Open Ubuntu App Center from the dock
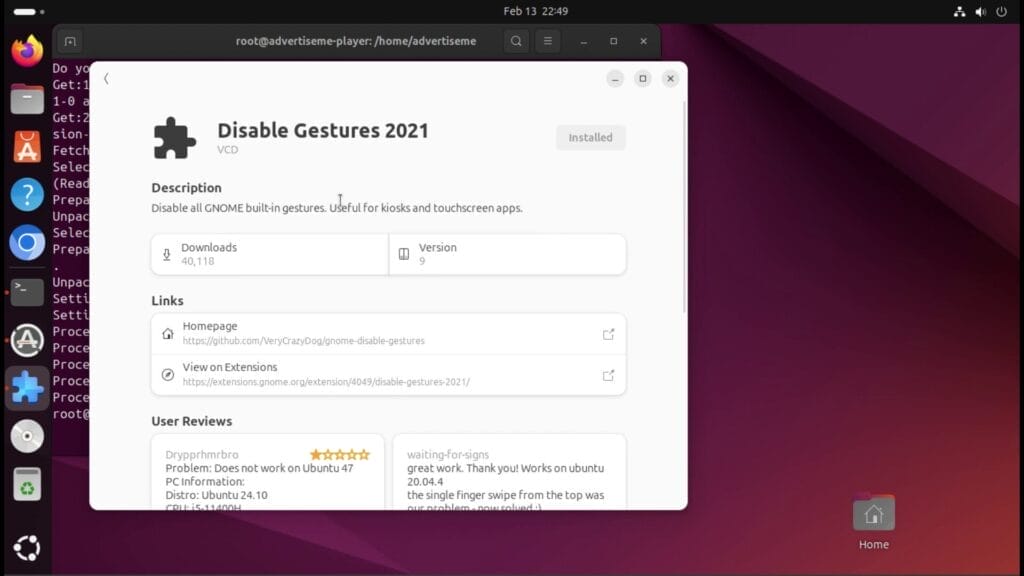The image size is (1024, 576). click(26, 146)
